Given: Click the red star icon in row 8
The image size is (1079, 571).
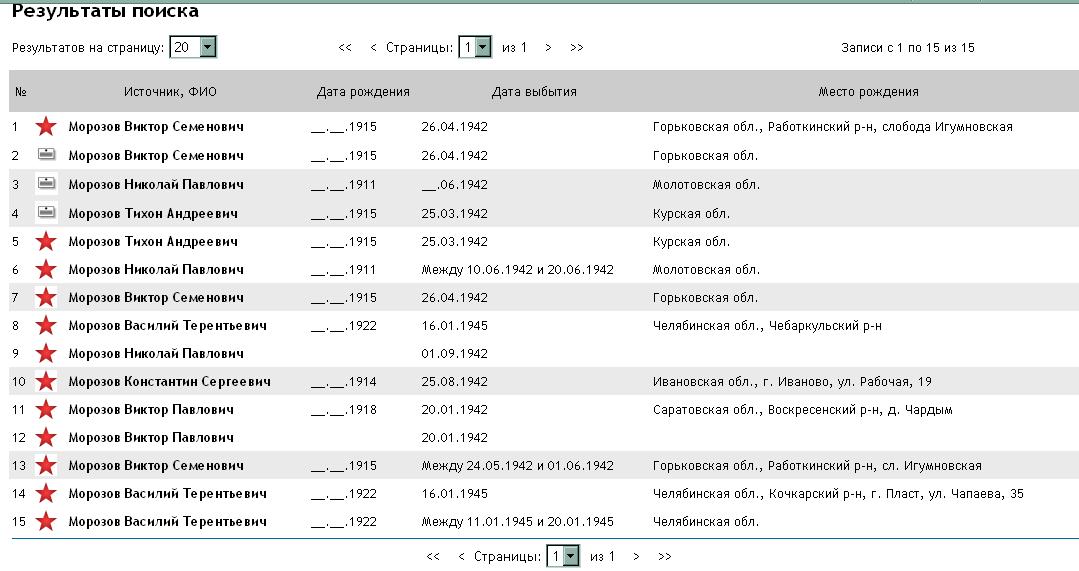Looking at the screenshot, I should [x=46, y=325].
